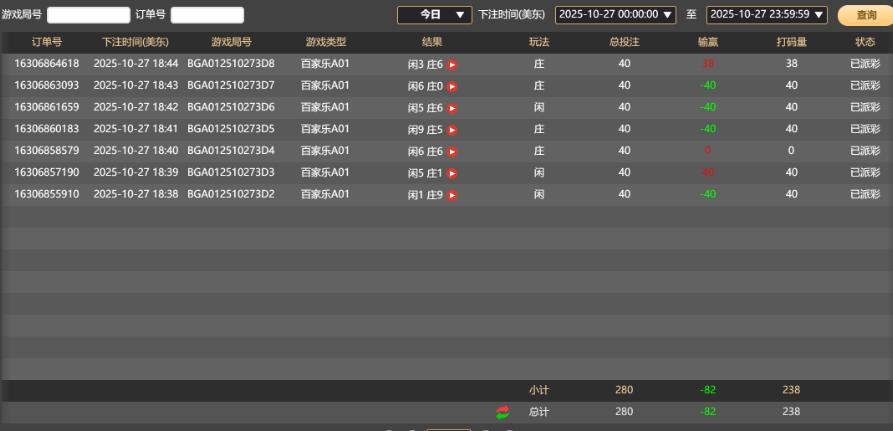Play replay for round BGA012510273D7

pyautogui.click(x=452, y=86)
